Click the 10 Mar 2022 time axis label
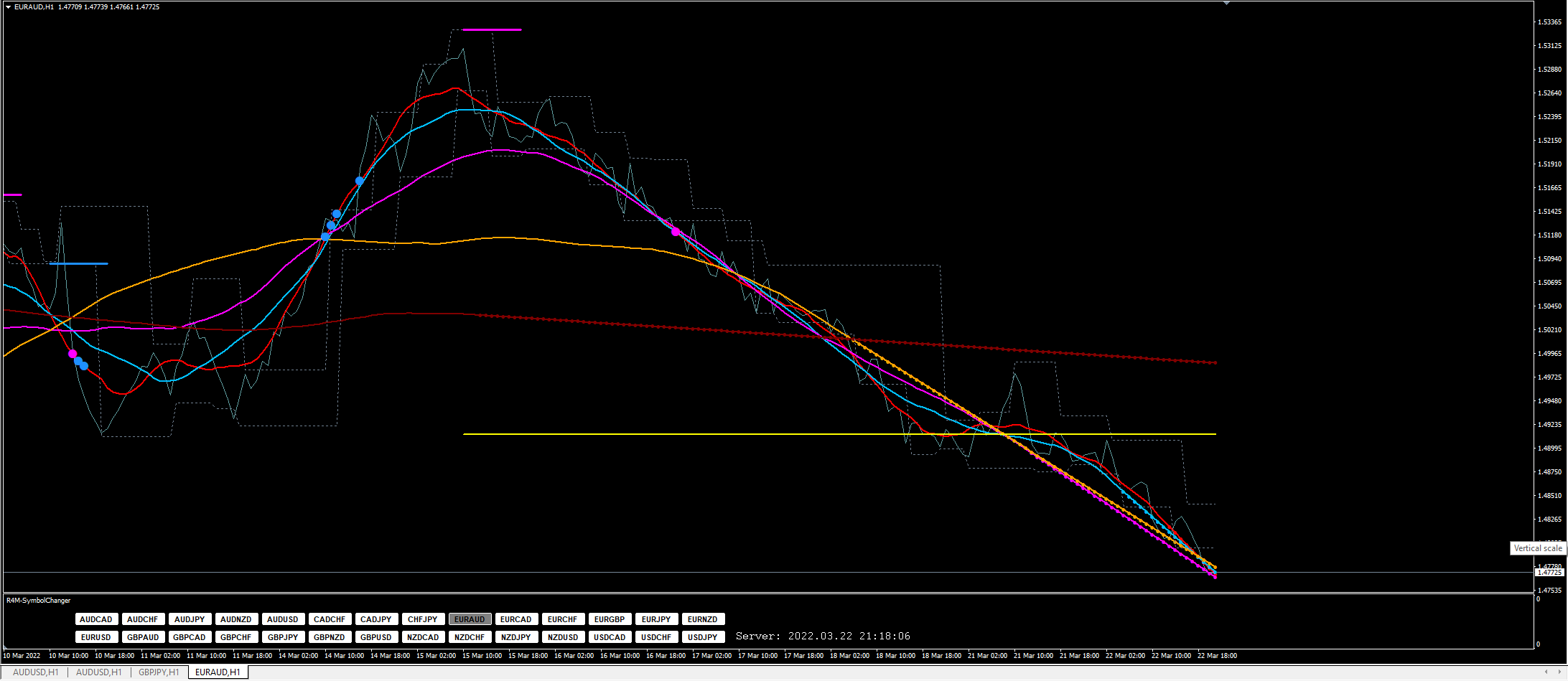1568x681 pixels. pyautogui.click(x=22, y=656)
